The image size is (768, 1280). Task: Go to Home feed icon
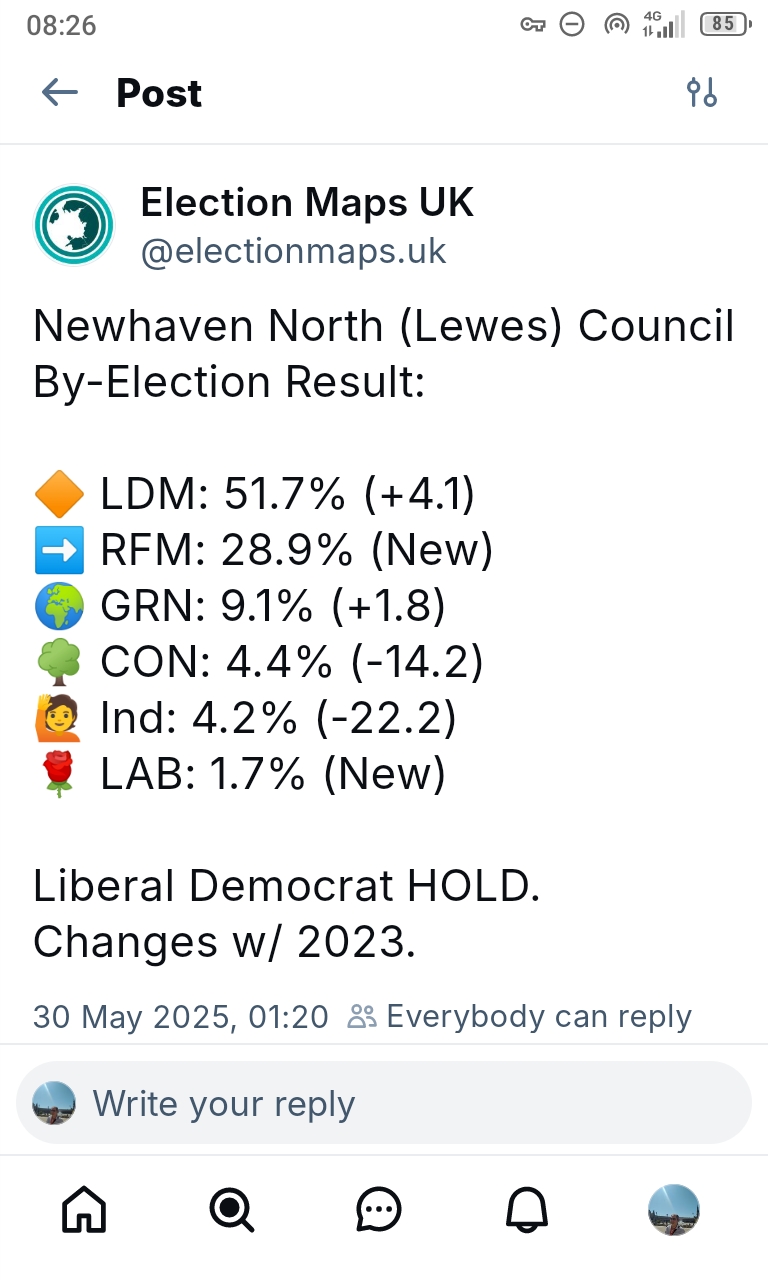tap(84, 1211)
